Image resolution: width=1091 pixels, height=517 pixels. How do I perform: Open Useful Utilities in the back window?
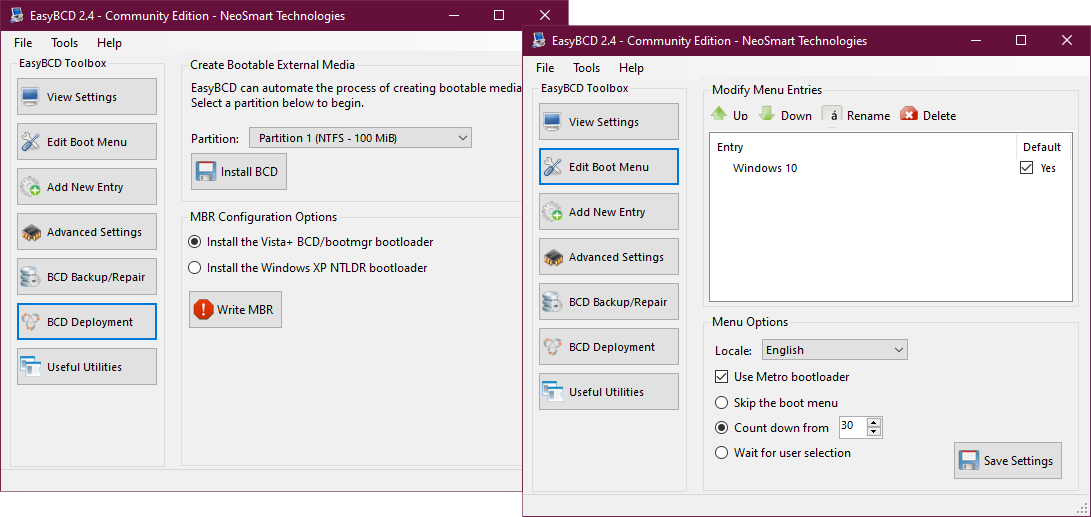point(87,367)
